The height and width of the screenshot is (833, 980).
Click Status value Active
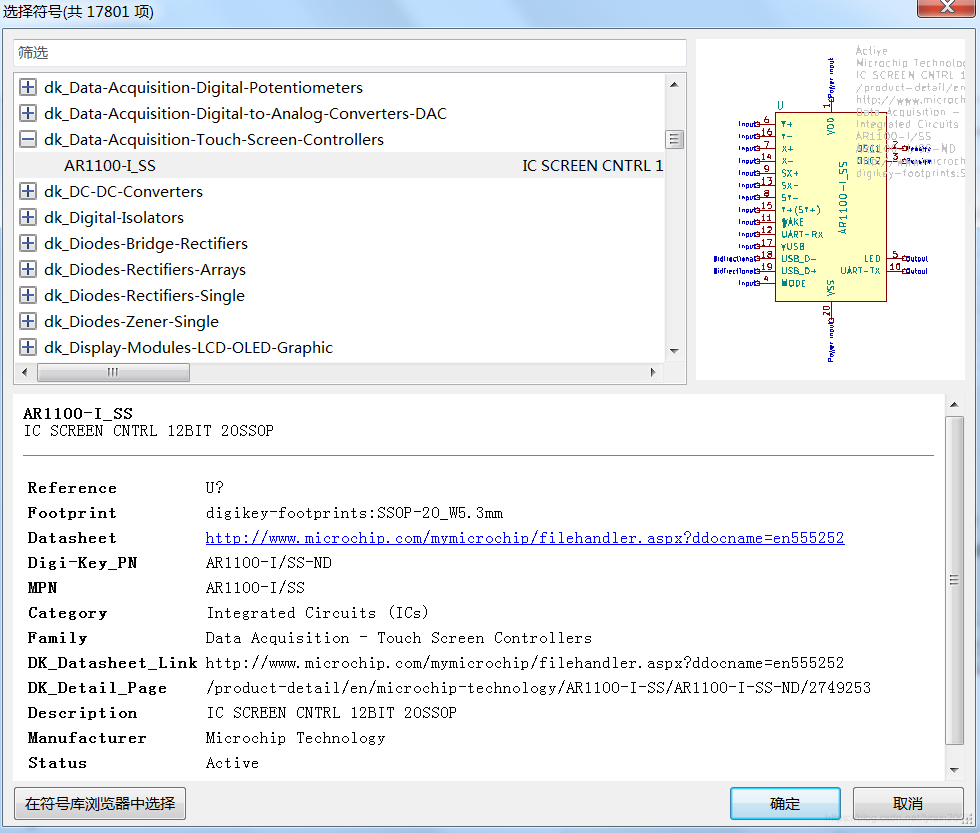pos(232,763)
